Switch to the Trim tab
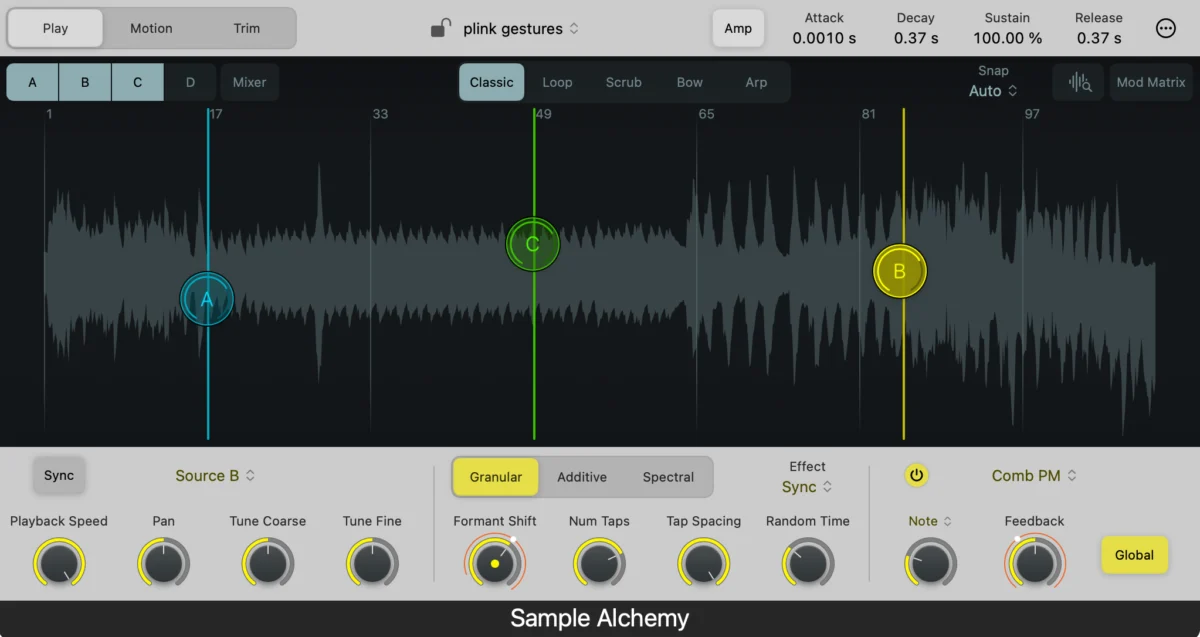The image size is (1200, 637). [x=247, y=28]
